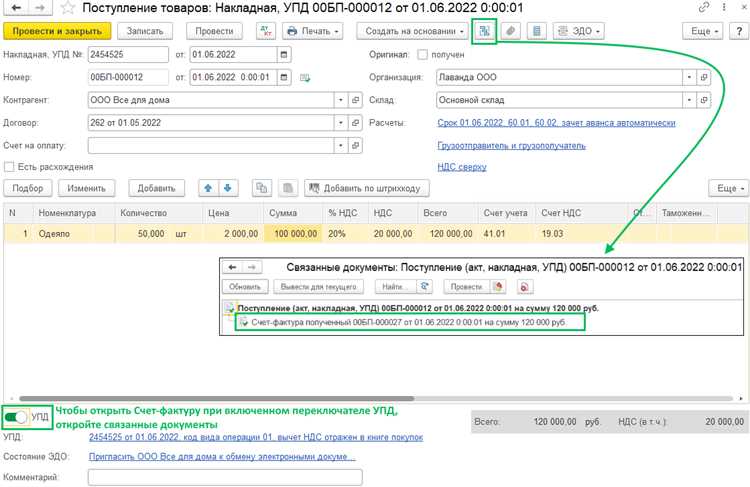The width and height of the screenshot is (750, 487).
Task: Open the Организация dropdown arrow
Action: pos(689,77)
